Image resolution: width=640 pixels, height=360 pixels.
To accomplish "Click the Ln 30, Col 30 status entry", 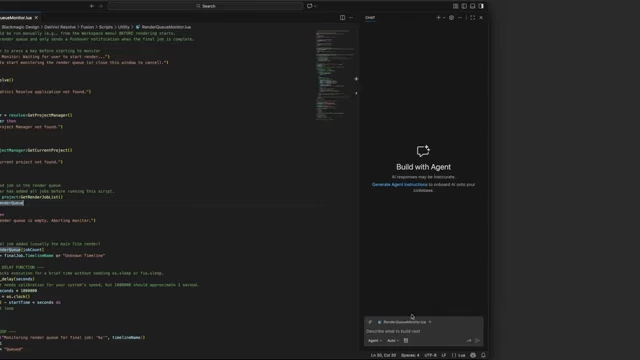I will 383,355.
